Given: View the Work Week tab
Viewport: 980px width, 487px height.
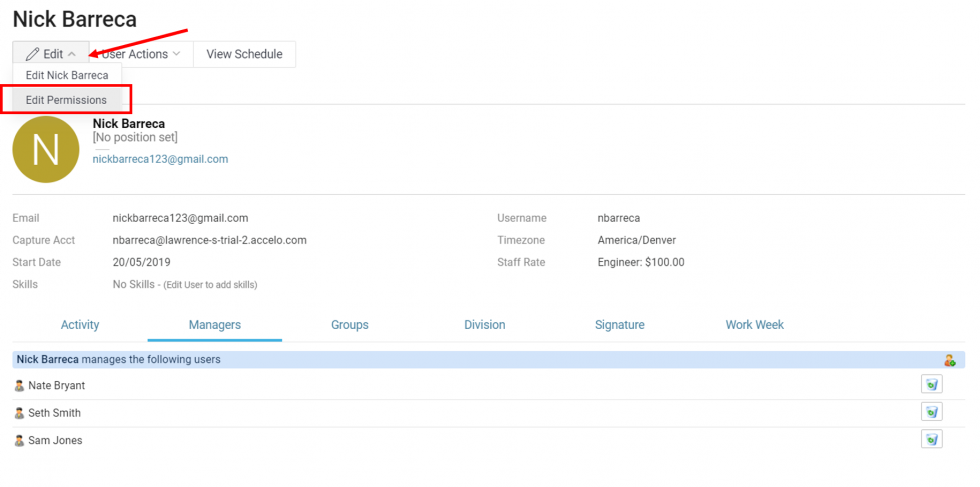Looking at the screenshot, I should pyautogui.click(x=754, y=325).
